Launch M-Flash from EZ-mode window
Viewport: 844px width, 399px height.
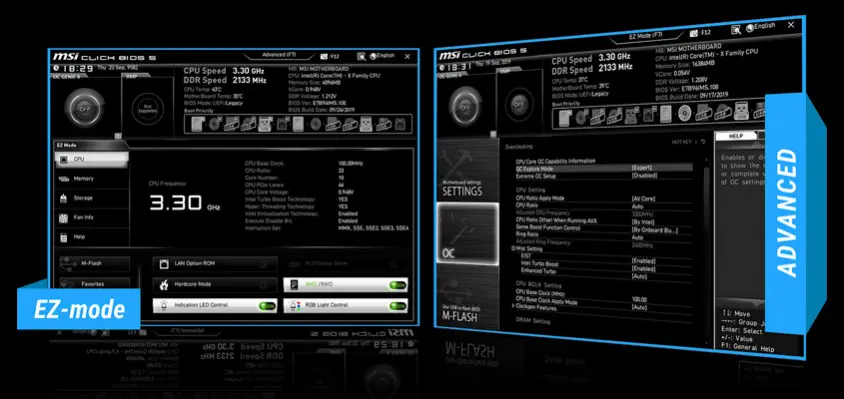click(x=95, y=263)
